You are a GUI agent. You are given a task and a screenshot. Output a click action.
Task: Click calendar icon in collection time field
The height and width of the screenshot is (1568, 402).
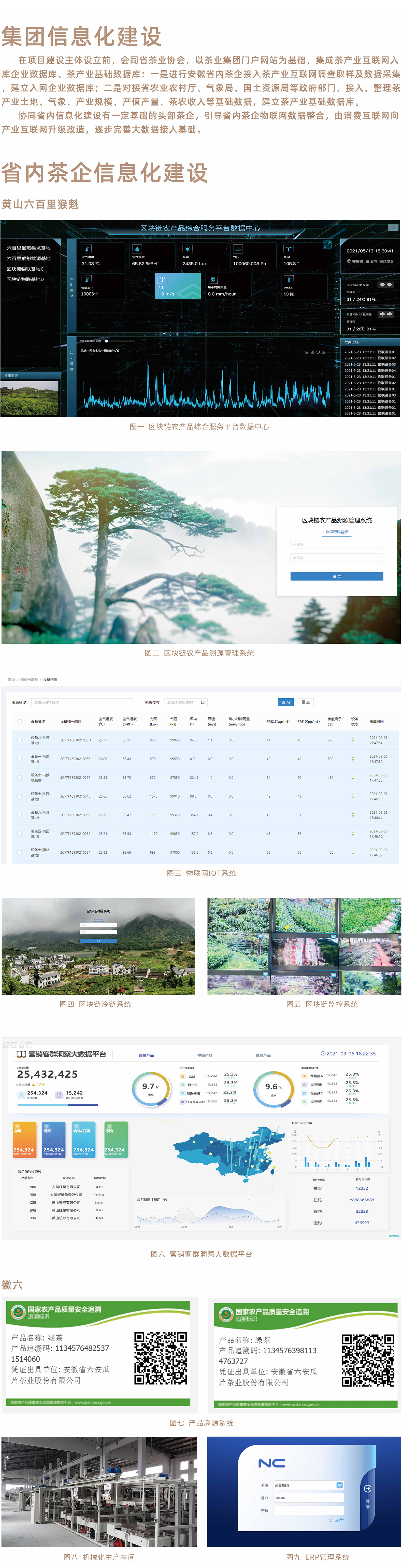click(x=203, y=702)
